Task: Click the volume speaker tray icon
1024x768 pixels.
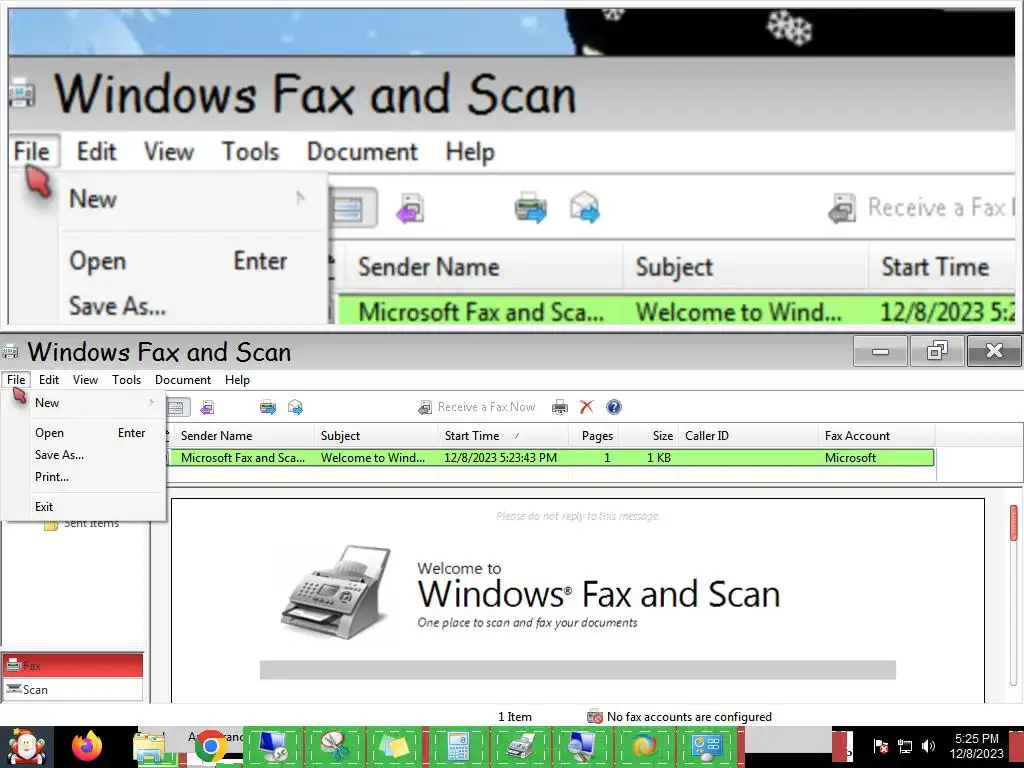Action: pyautogui.click(x=928, y=746)
